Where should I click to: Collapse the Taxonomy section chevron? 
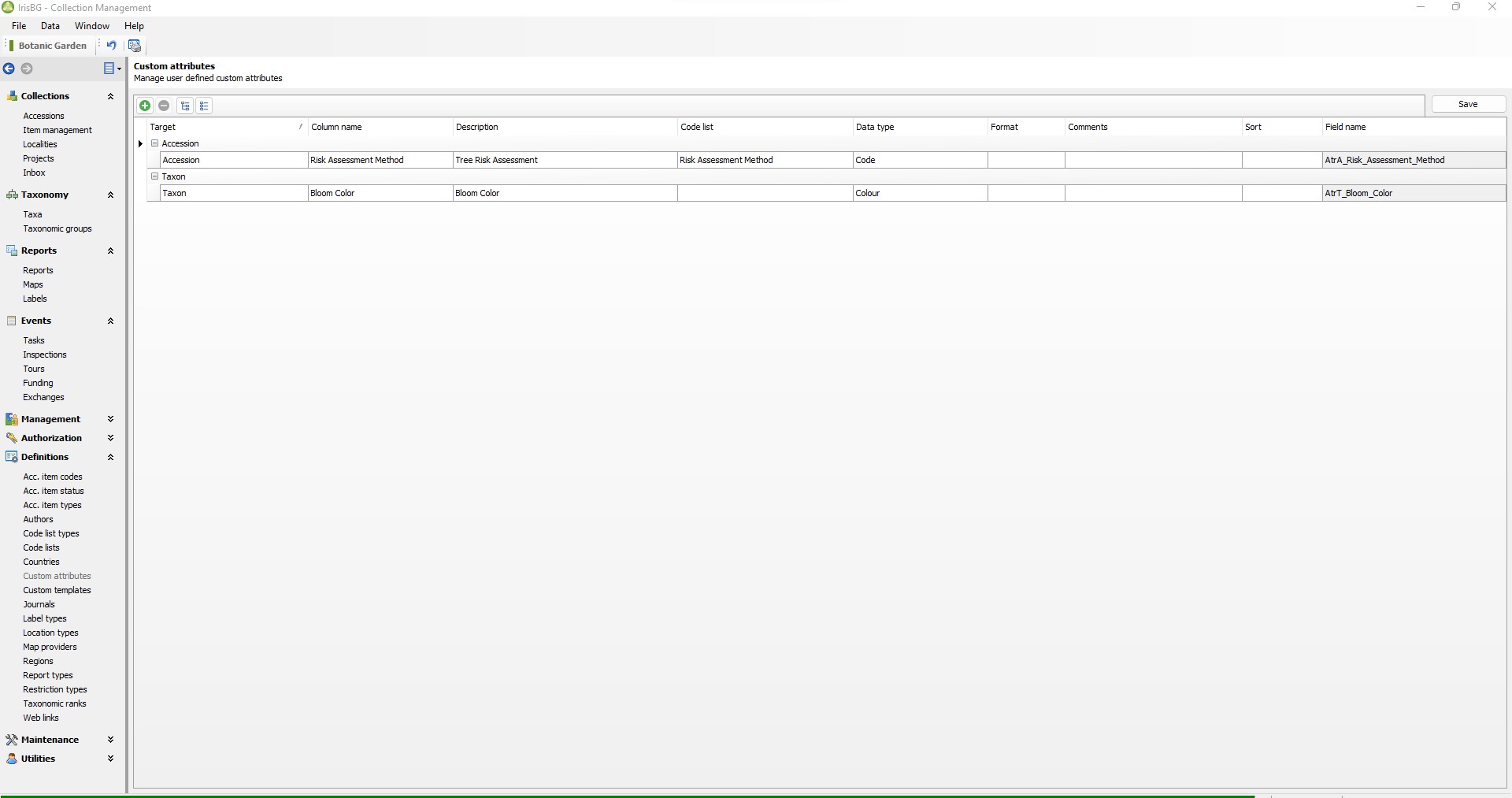point(110,195)
